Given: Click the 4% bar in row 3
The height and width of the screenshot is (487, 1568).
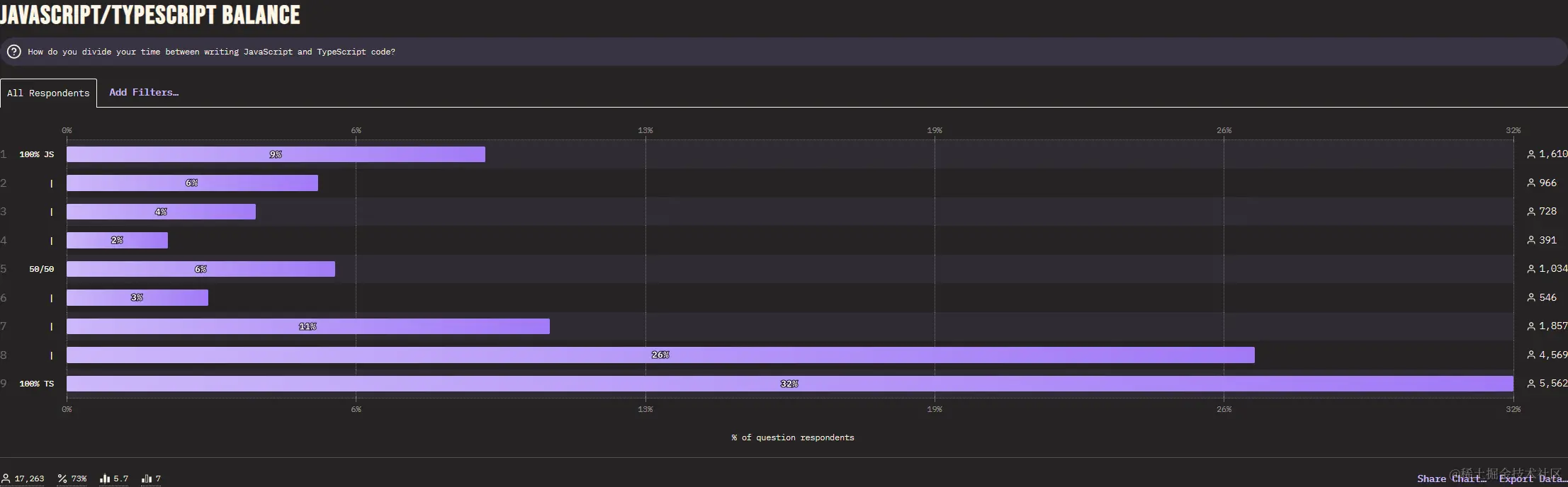Looking at the screenshot, I should [x=161, y=212].
